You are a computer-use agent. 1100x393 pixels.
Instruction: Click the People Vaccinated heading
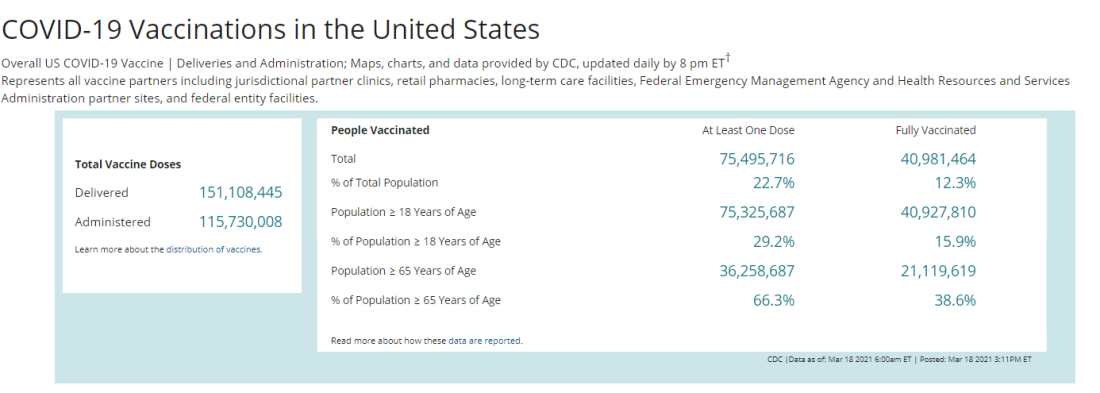[380, 130]
